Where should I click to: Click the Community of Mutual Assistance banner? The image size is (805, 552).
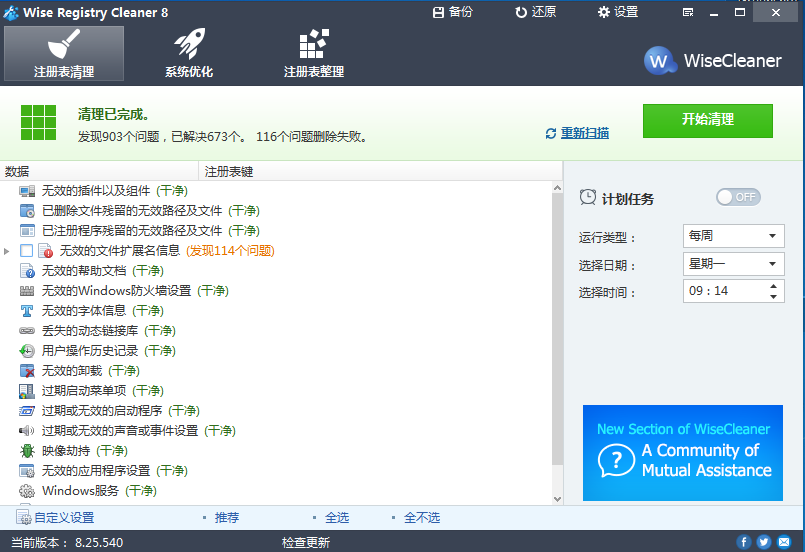click(x=682, y=453)
